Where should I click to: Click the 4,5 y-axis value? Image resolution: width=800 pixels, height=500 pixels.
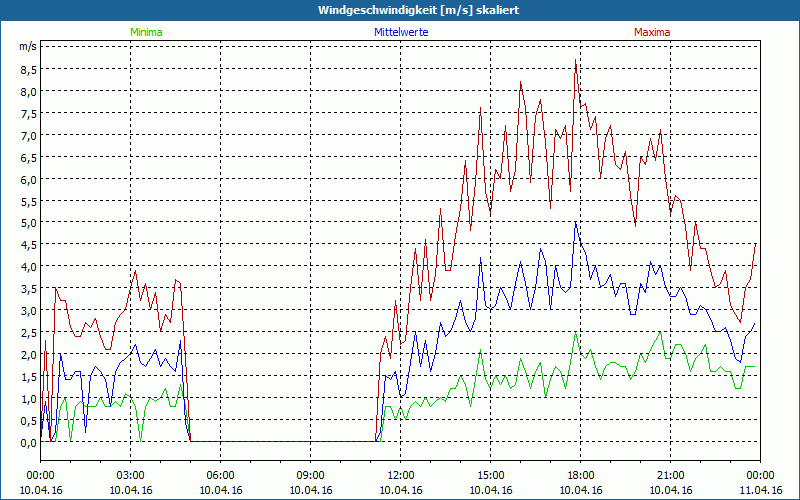[28, 245]
